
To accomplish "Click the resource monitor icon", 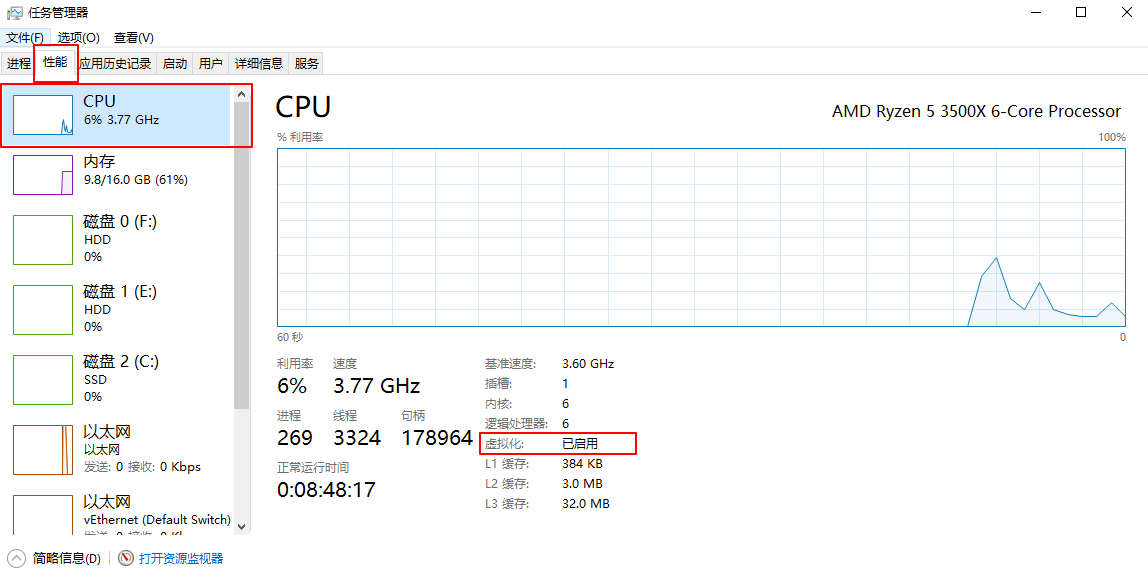I will tap(126, 558).
